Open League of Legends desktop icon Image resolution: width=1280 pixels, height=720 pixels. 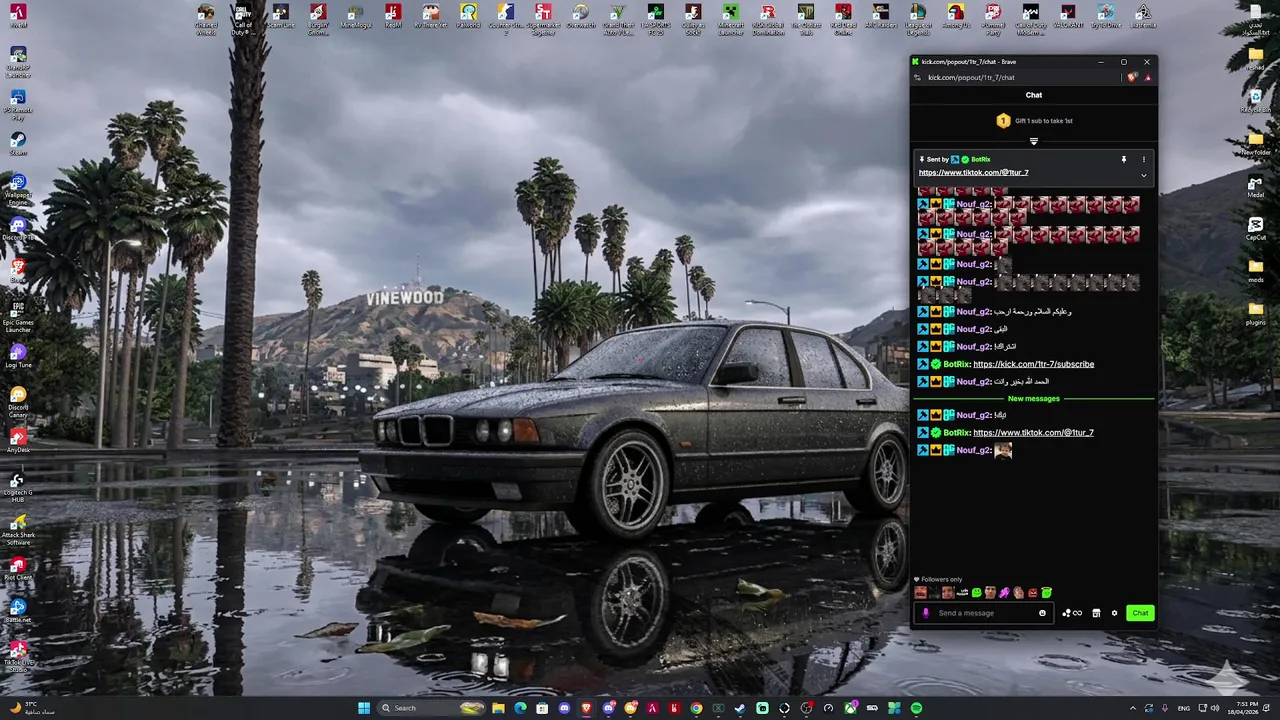pyautogui.click(x=918, y=20)
